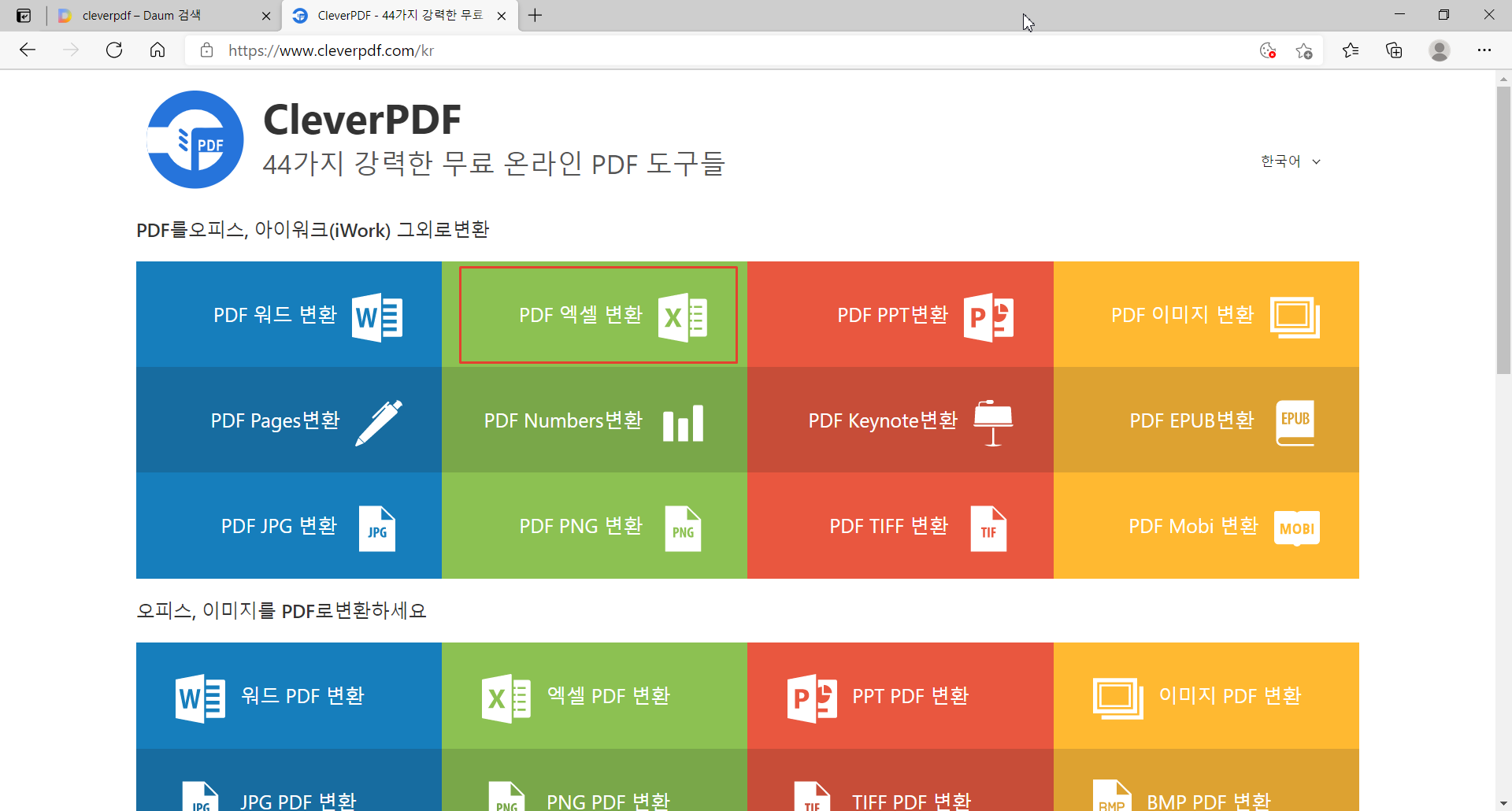Viewport: 1512px width, 811px height.
Task: Open the PDF PPT변환 link
Action: (x=900, y=314)
